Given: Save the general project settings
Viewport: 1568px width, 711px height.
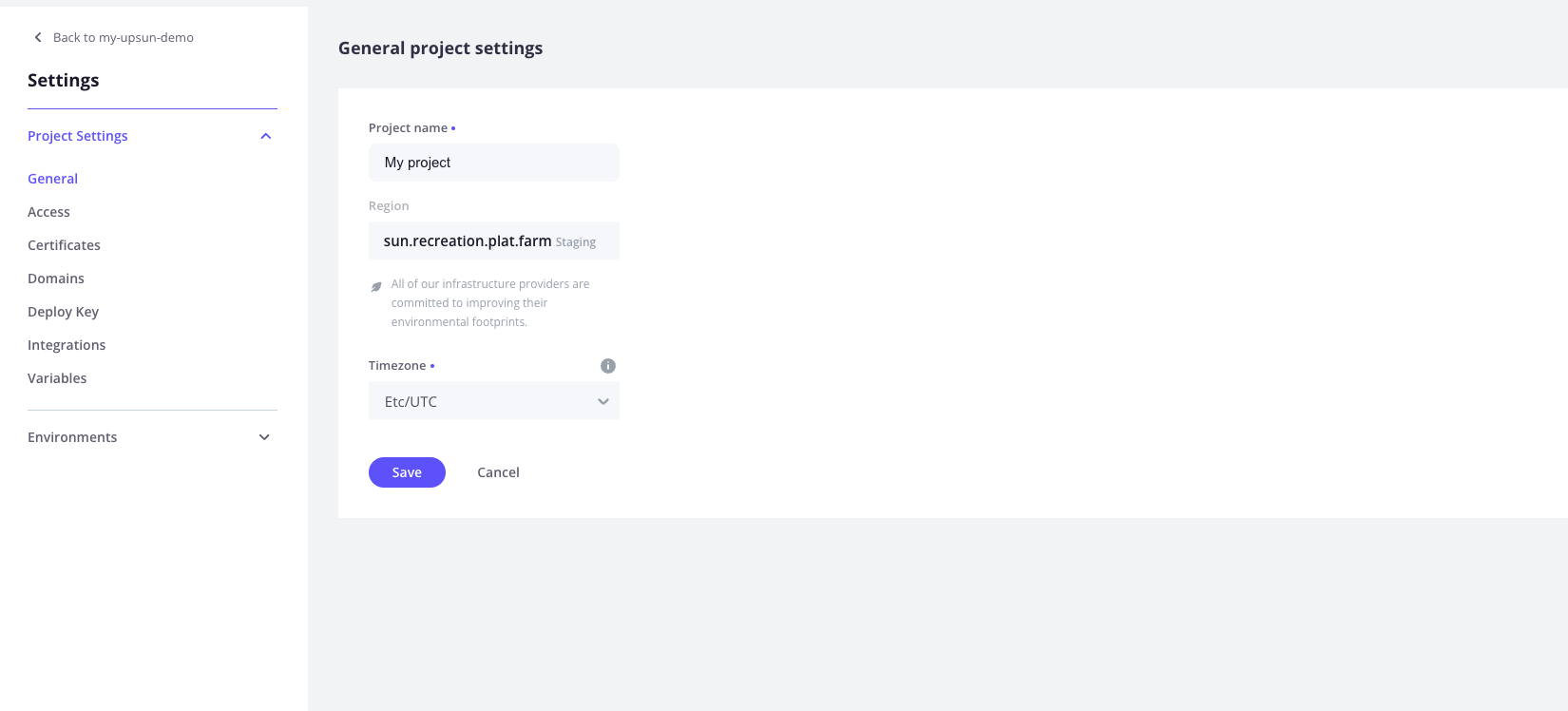Looking at the screenshot, I should tap(407, 472).
